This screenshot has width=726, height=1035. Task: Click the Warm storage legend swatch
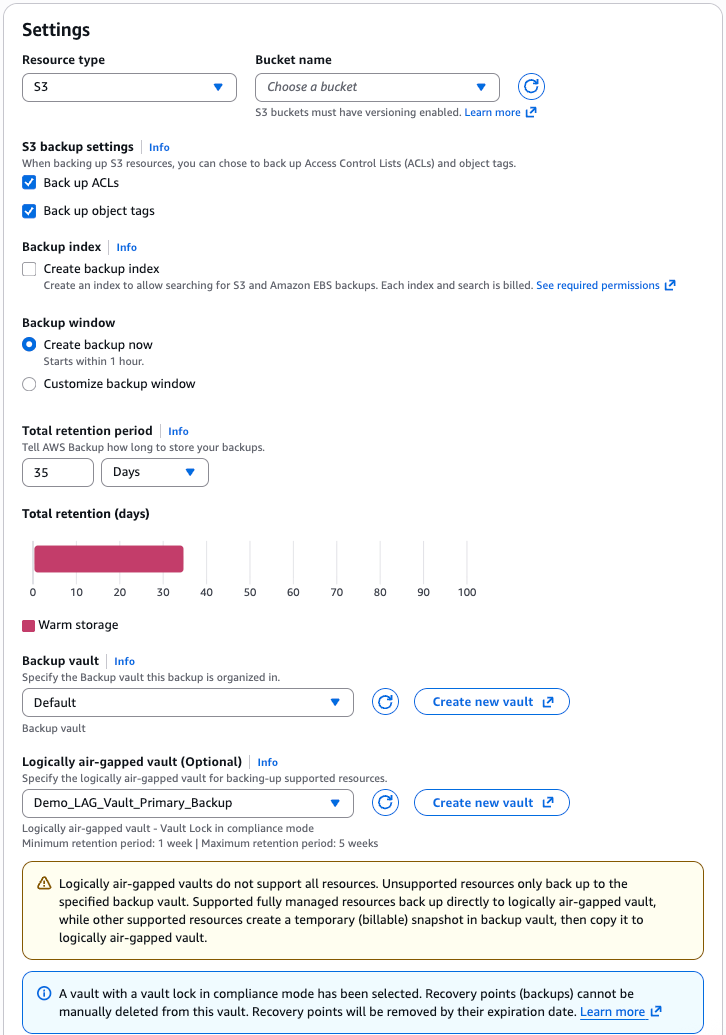pyautogui.click(x=29, y=624)
